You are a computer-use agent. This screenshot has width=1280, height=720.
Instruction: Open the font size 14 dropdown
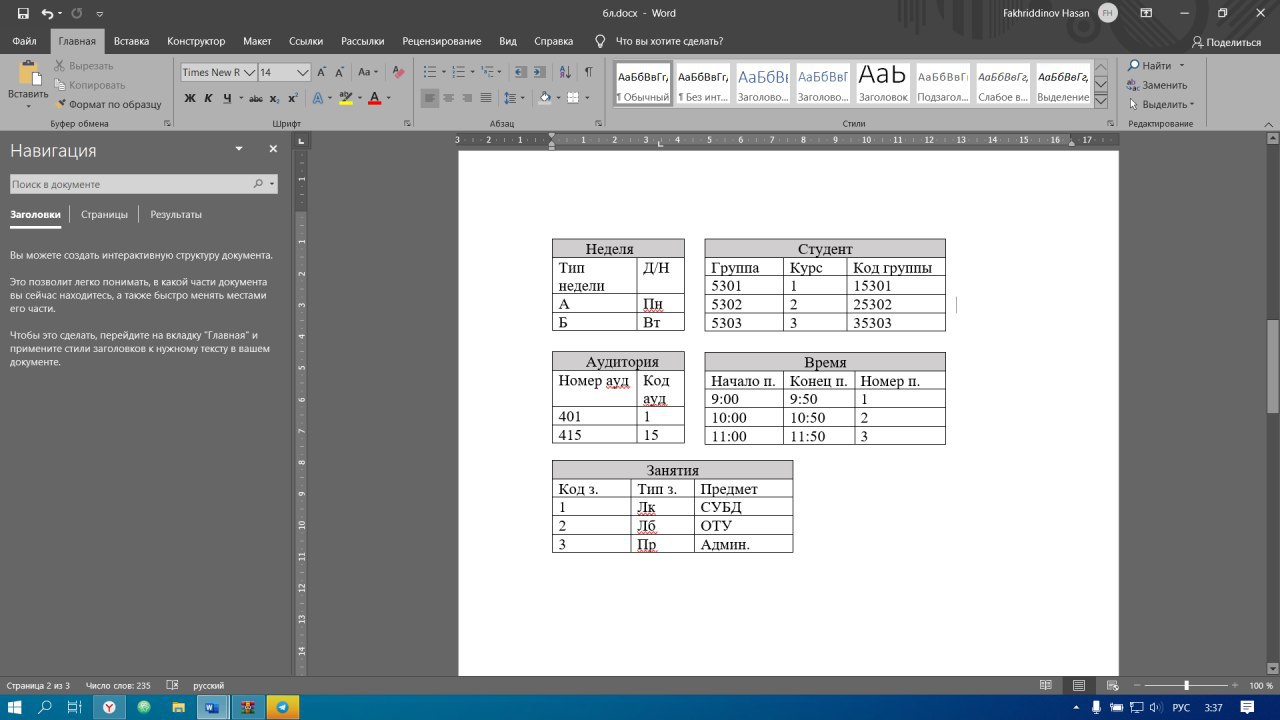coord(303,72)
